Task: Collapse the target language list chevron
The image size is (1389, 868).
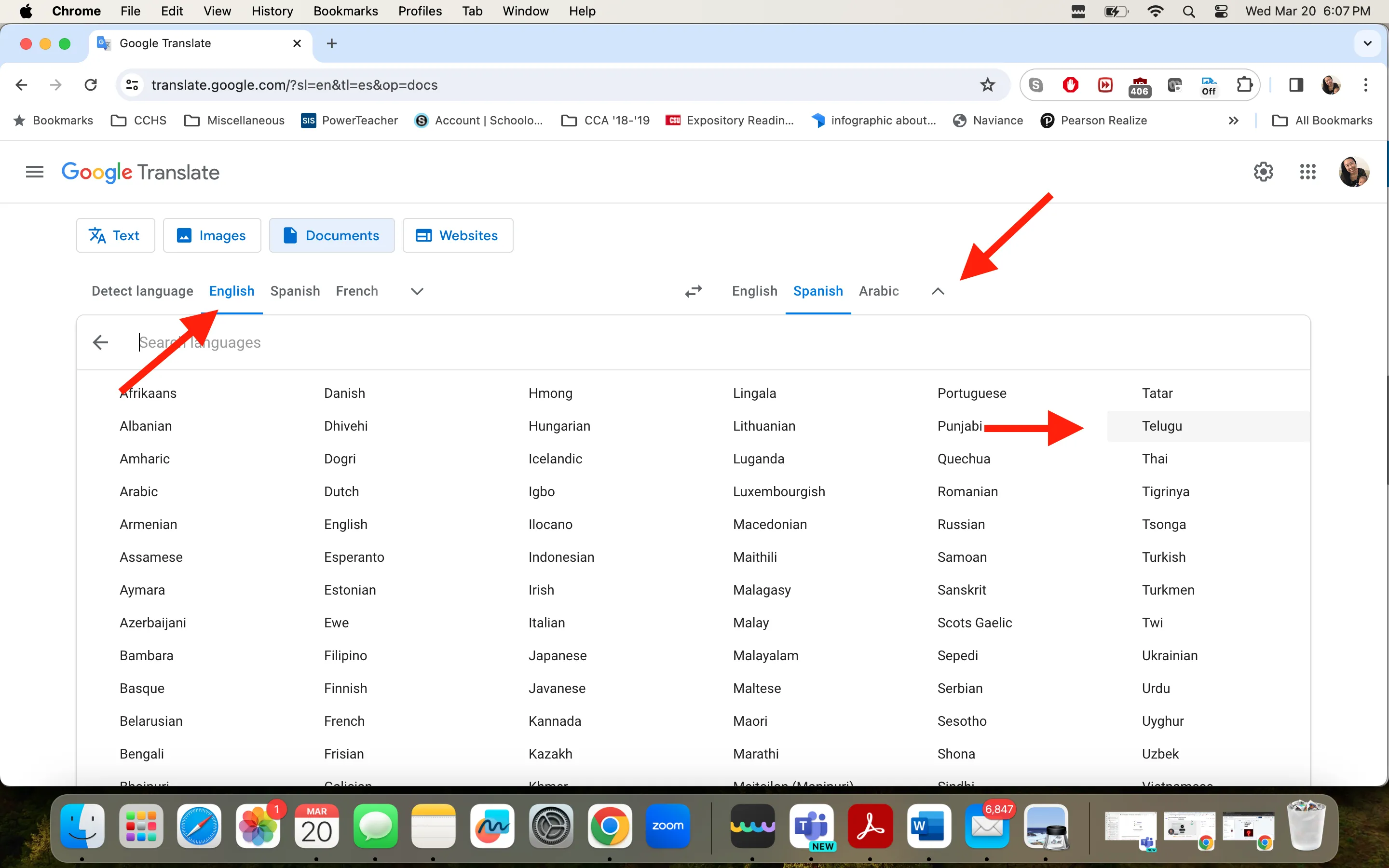Action: [938, 291]
